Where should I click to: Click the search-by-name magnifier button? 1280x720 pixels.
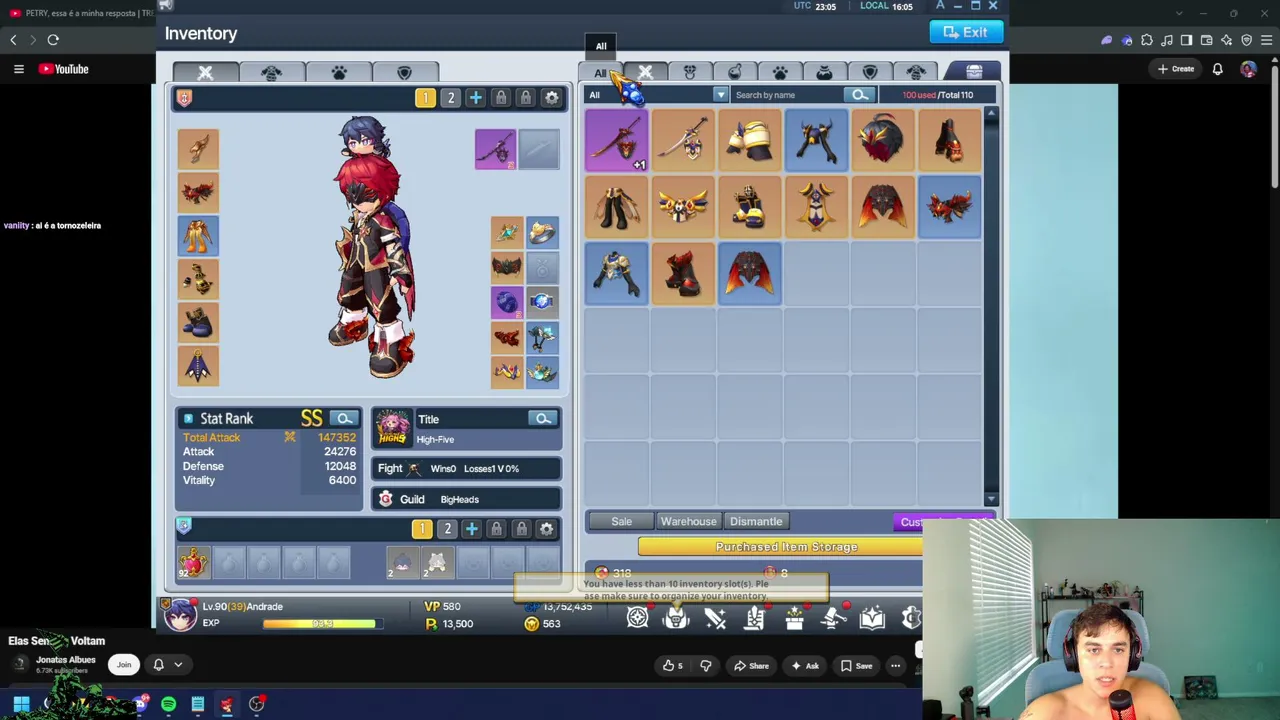click(x=860, y=95)
